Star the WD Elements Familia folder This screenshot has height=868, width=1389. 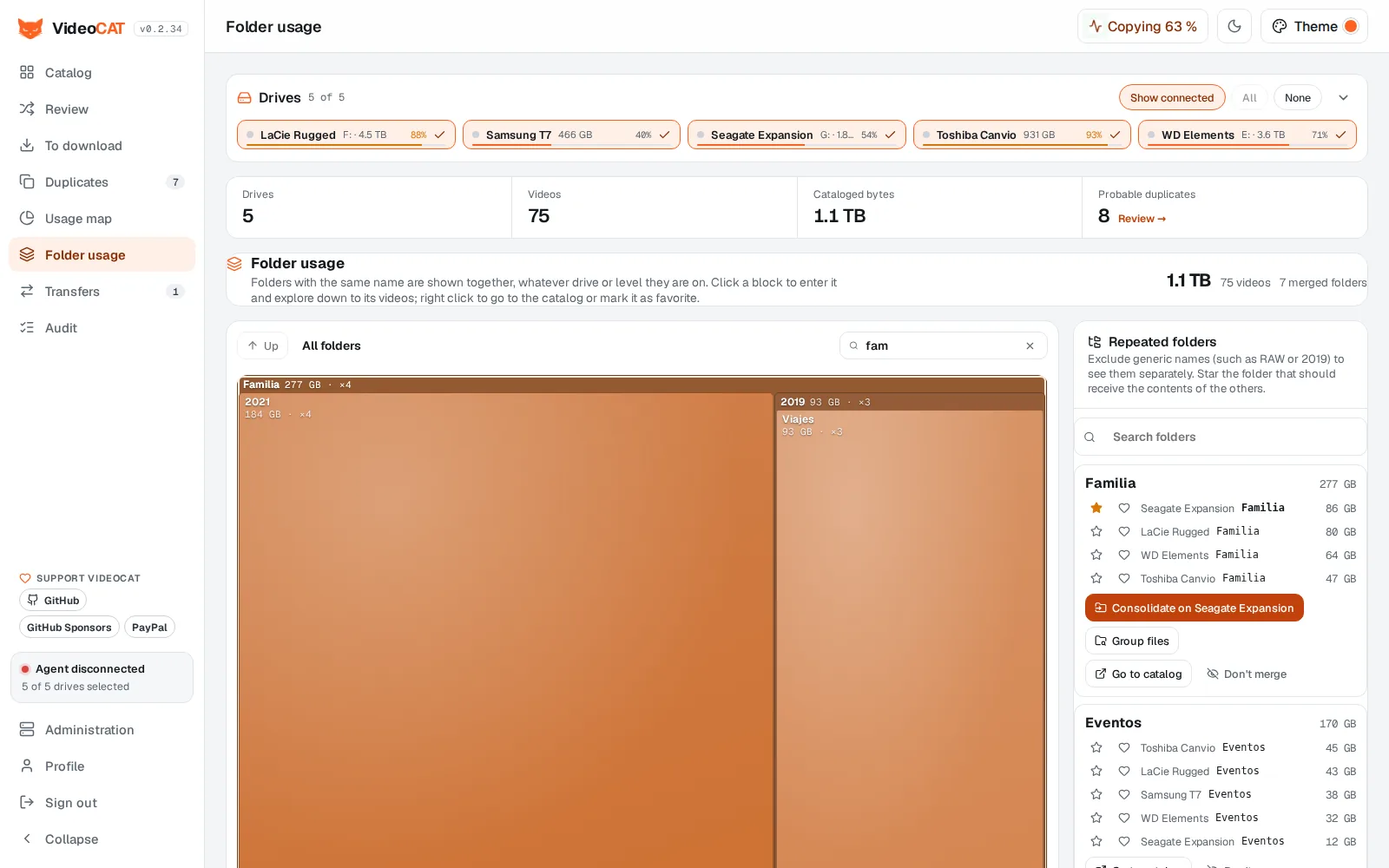(1096, 555)
